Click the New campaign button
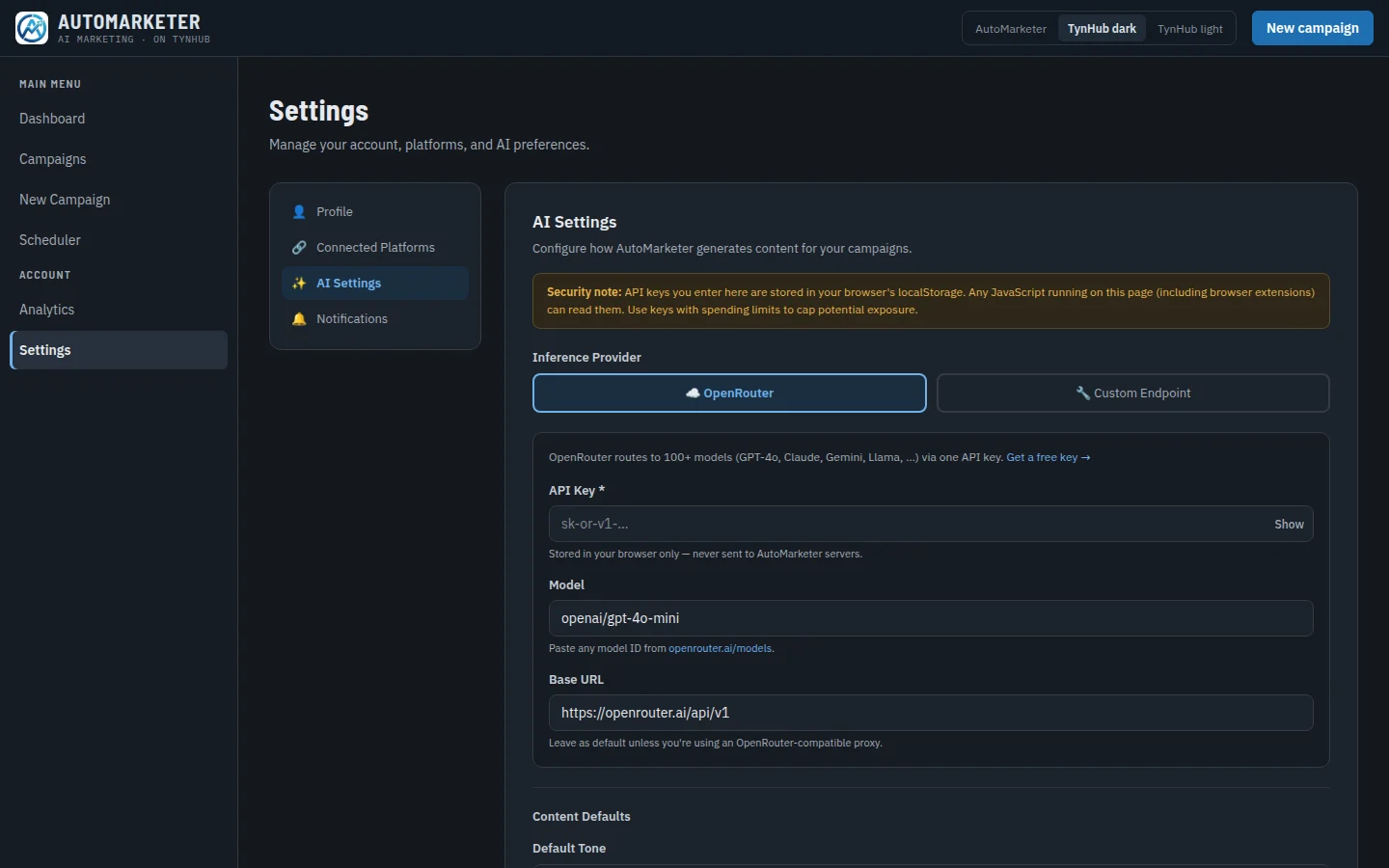 click(x=1313, y=28)
